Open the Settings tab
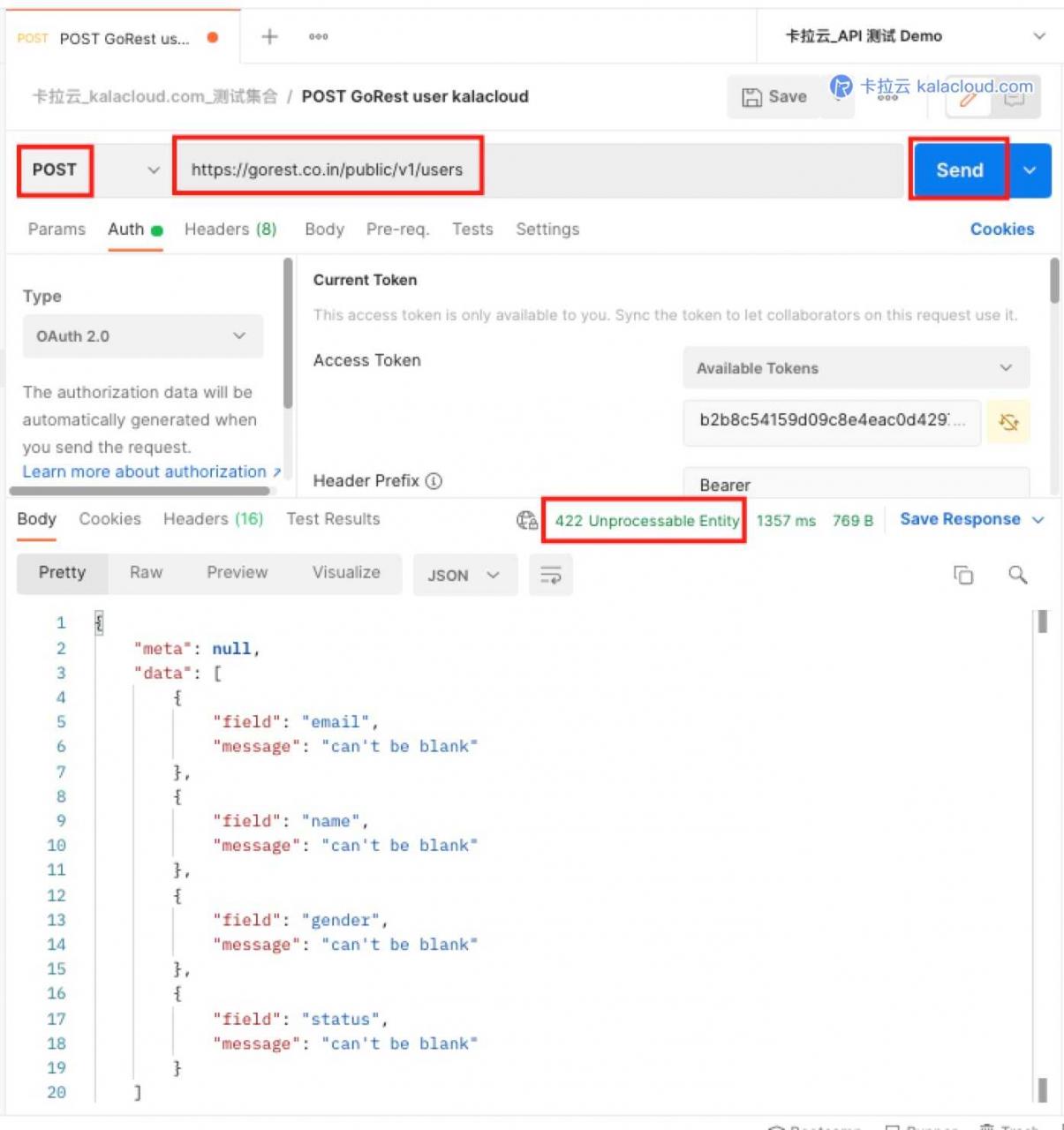The height and width of the screenshot is (1130, 1064). (547, 230)
